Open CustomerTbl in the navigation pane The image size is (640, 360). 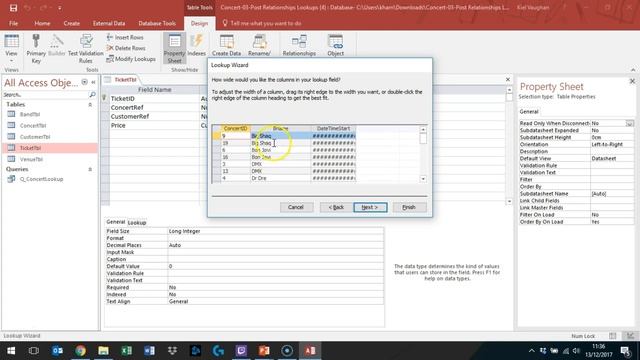coord(35,137)
